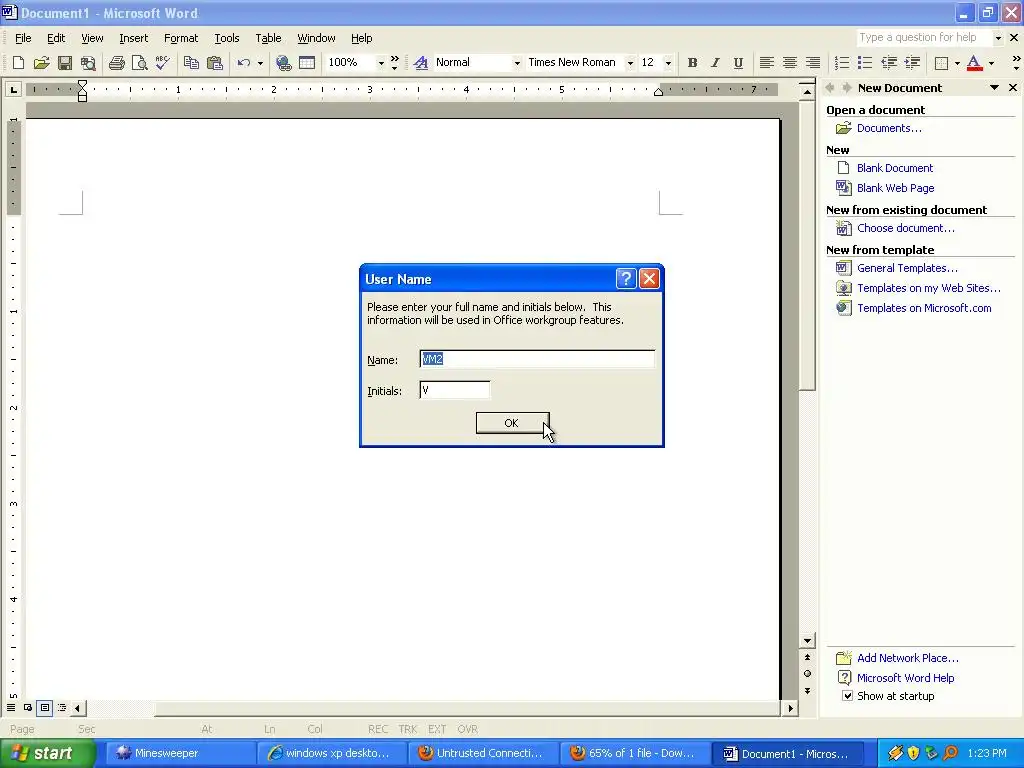Image resolution: width=1024 pixels, height=768 pixels.
Task: Click the Name input field
Action: 537,359
